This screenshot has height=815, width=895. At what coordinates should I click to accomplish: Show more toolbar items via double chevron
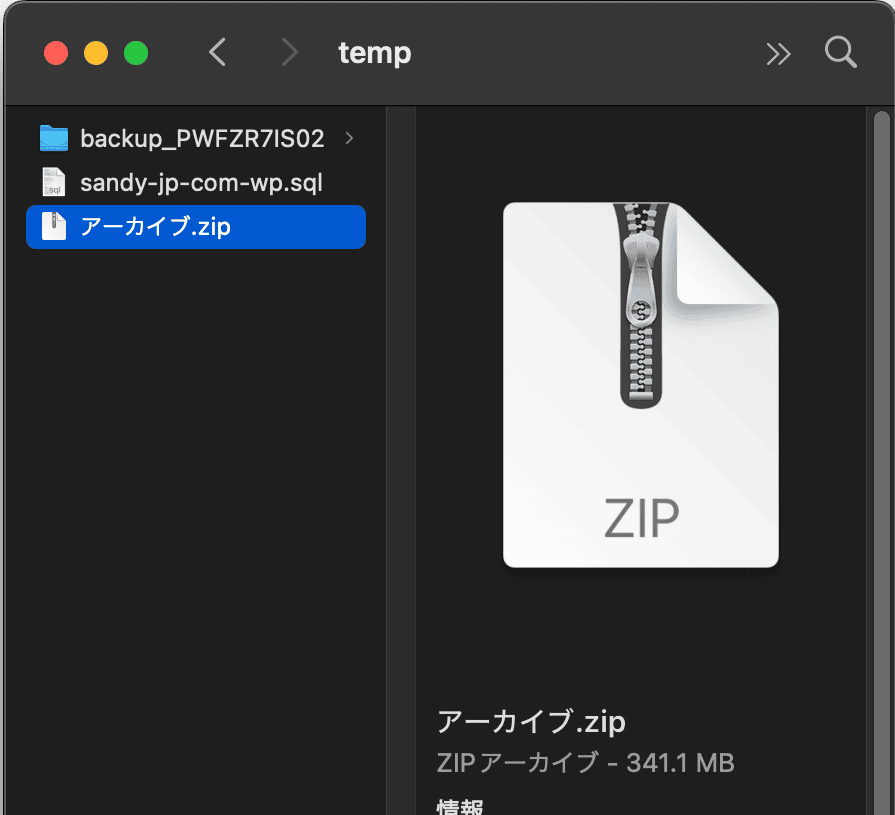click(x=778, y=54)
